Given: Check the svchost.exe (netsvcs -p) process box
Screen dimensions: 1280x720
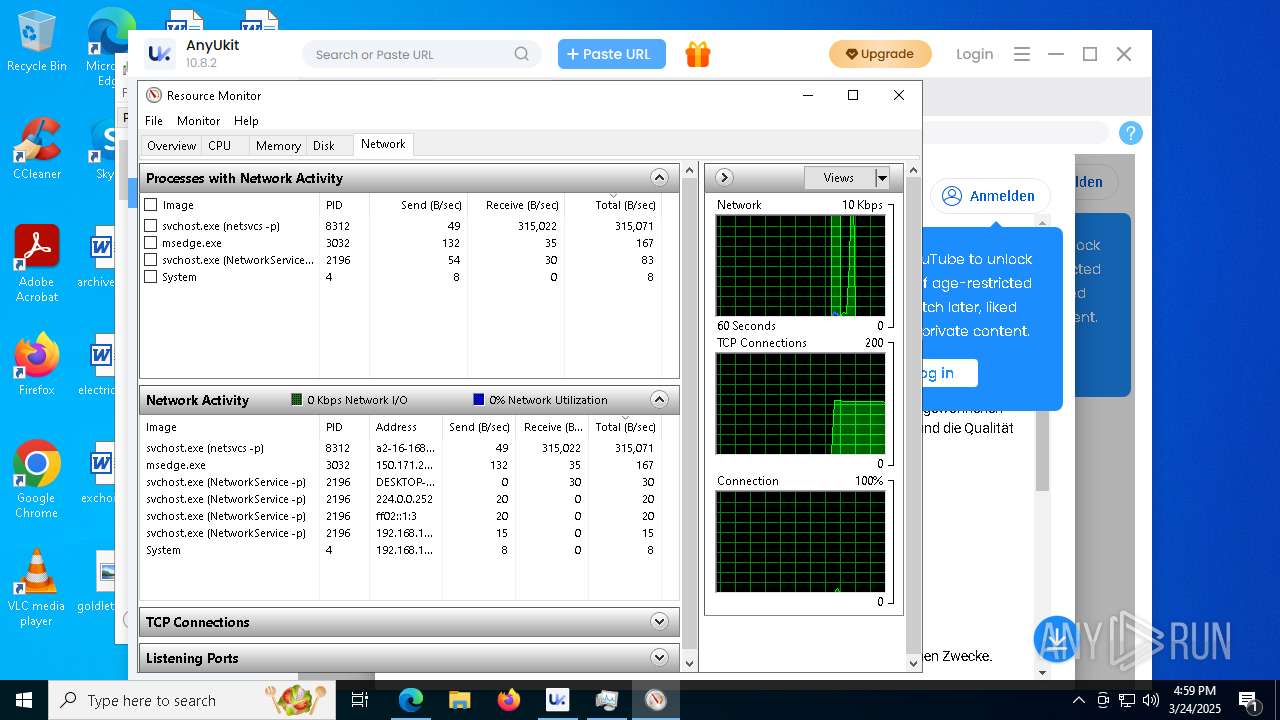Looking at the screenshot, I should [151, 226].
